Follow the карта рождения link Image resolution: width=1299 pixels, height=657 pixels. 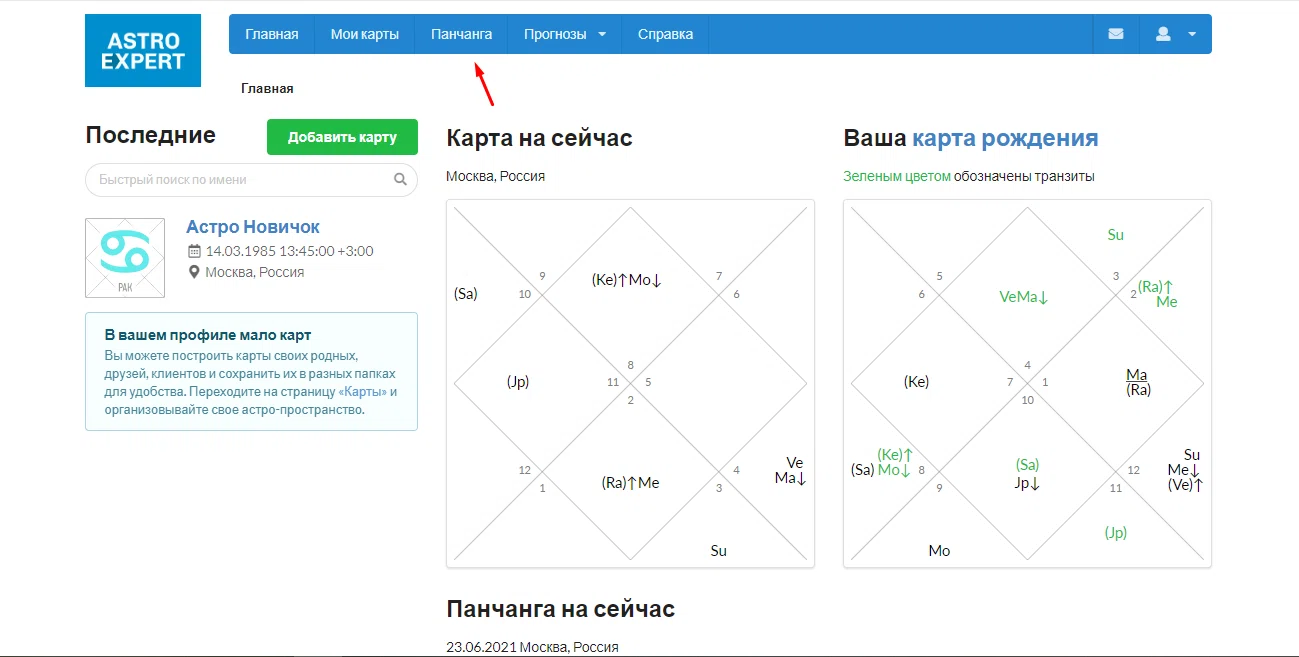coord(1005,138)
